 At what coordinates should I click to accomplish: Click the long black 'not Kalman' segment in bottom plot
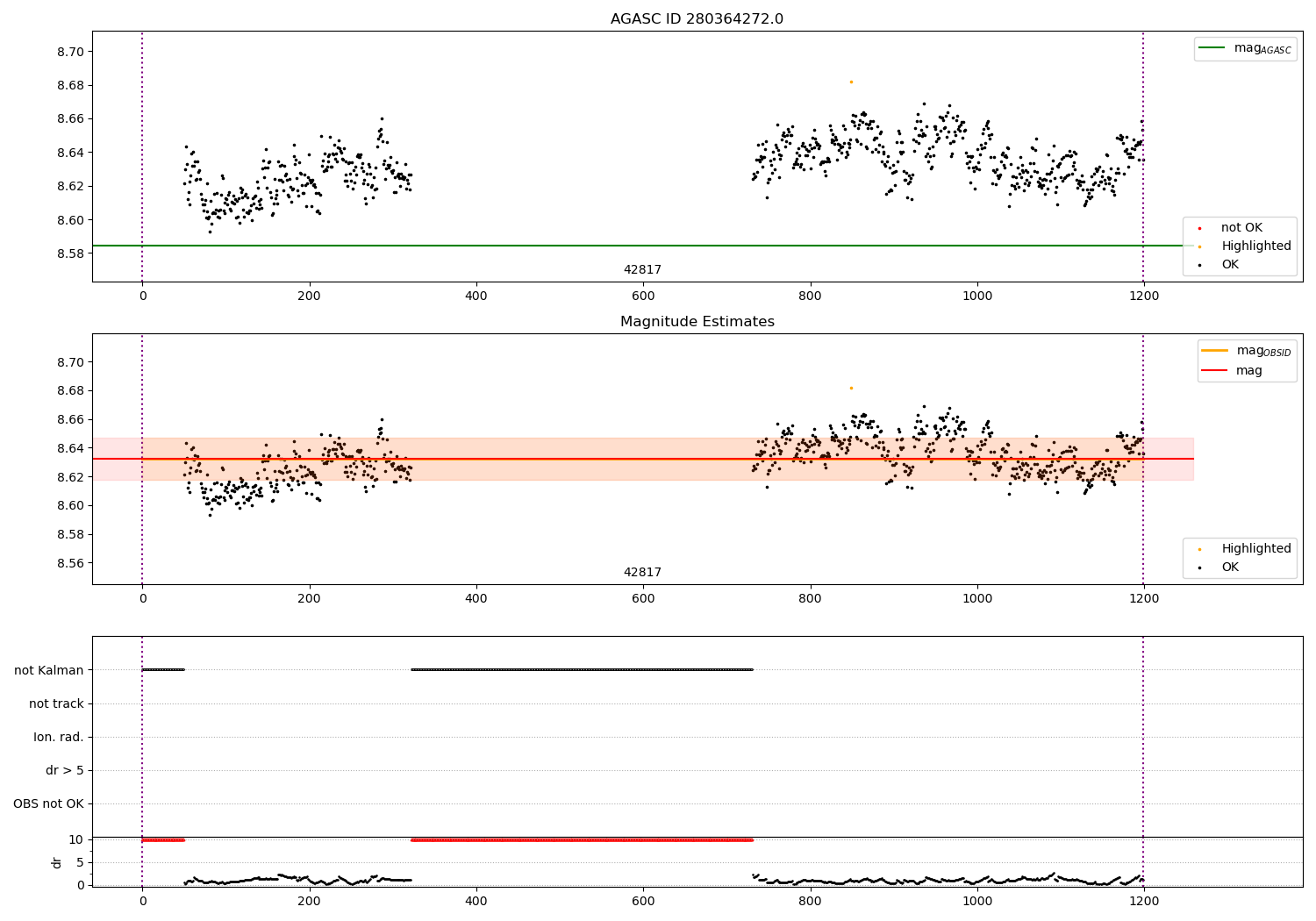coord(582,670)
